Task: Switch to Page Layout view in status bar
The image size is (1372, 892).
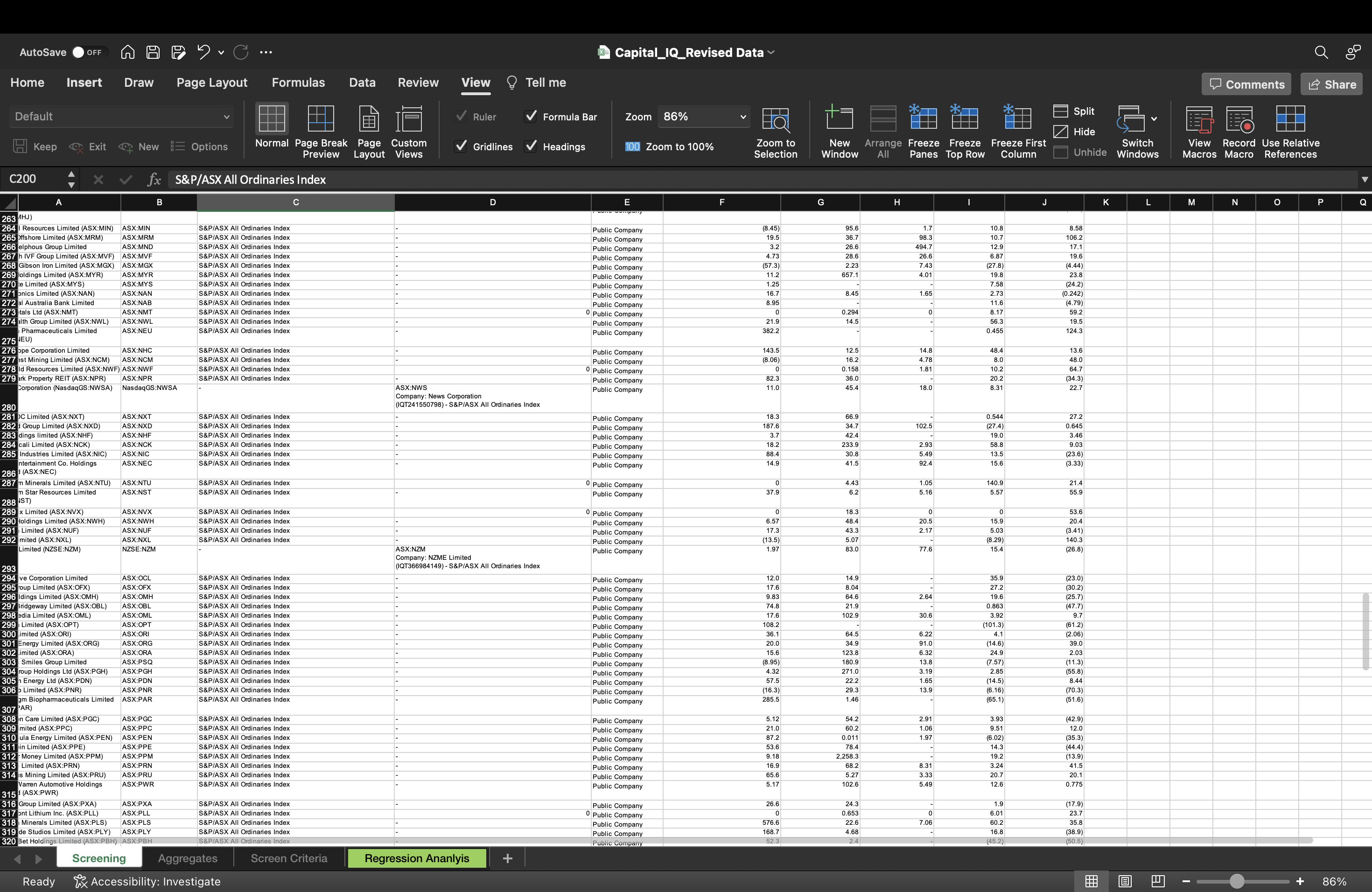Action: tap(1124, 881)
